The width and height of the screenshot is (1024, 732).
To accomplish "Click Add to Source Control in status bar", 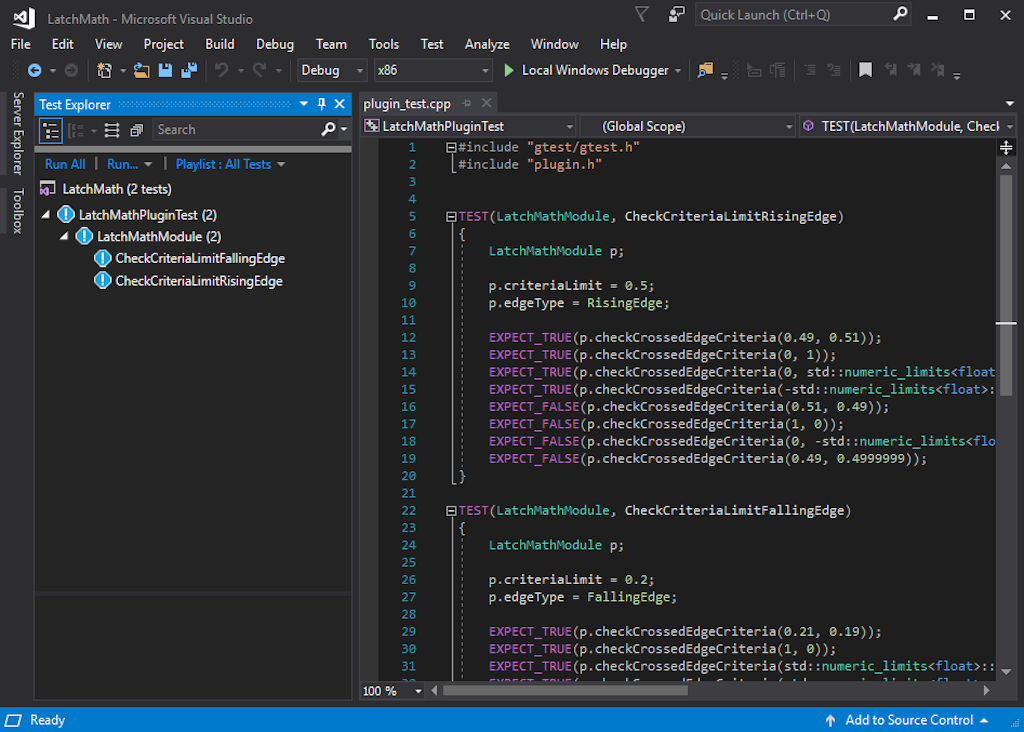I will tap(909, 720).
